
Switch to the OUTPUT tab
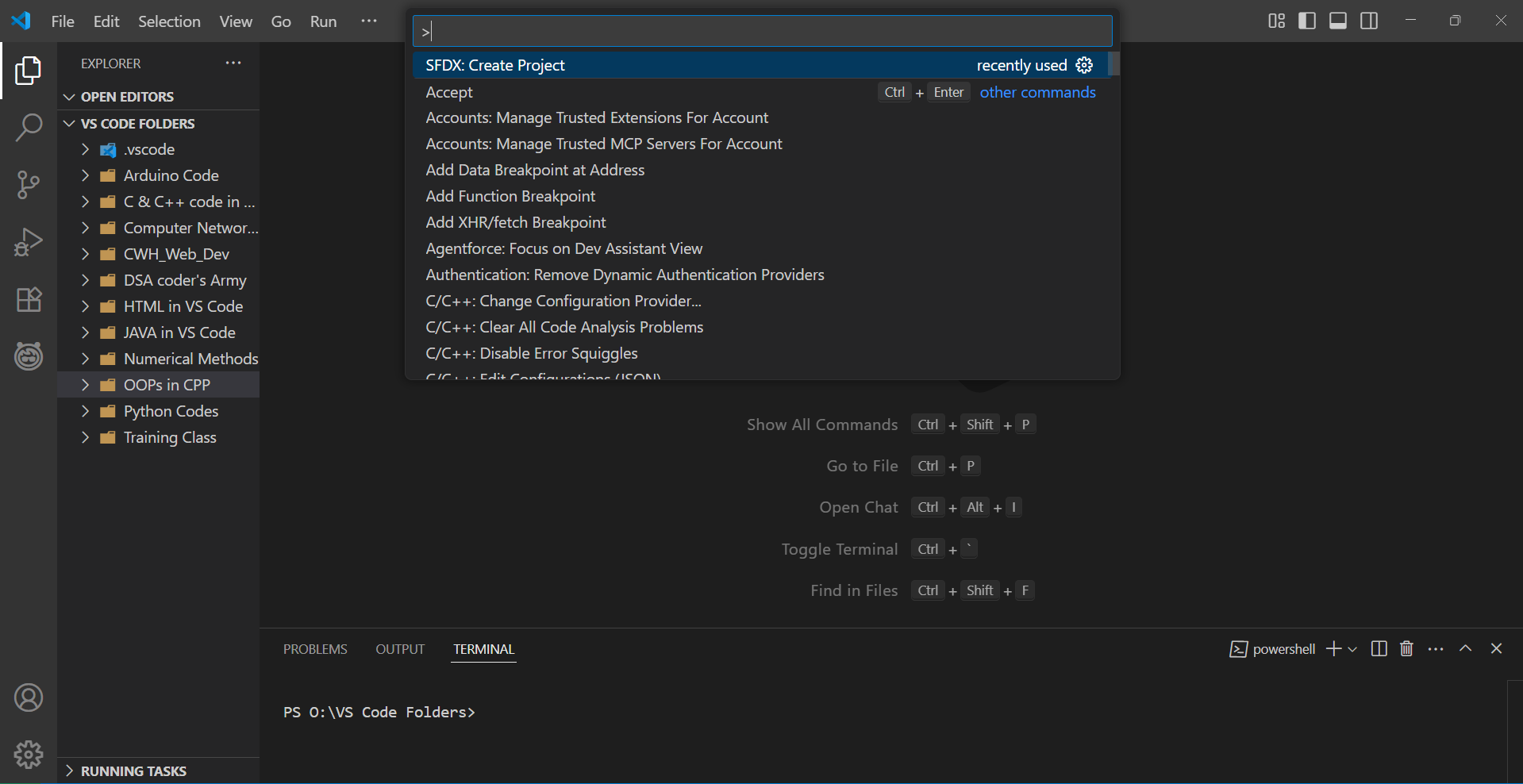tap(400, 649)
